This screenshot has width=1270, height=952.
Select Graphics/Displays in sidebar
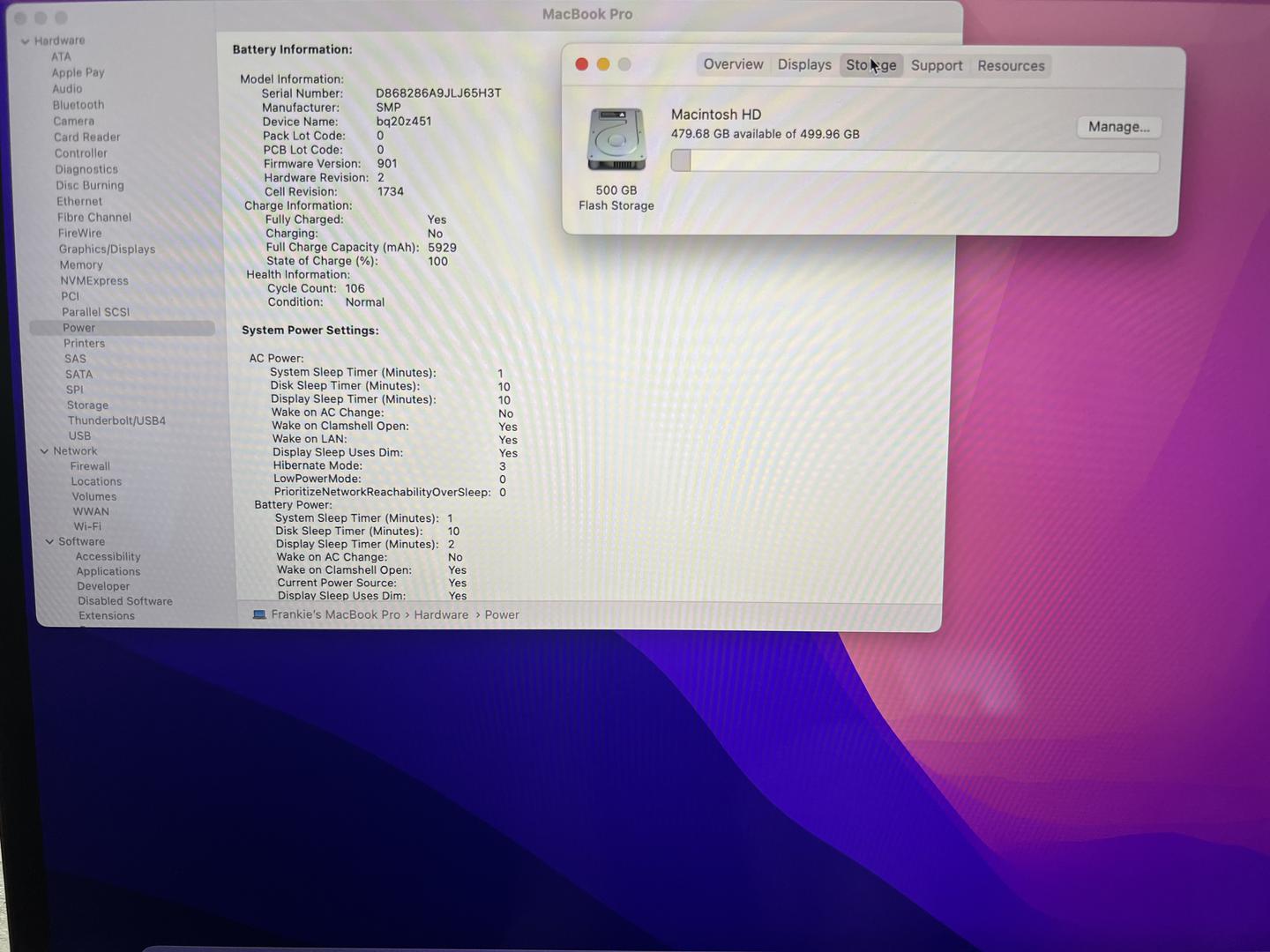point(107,249)
